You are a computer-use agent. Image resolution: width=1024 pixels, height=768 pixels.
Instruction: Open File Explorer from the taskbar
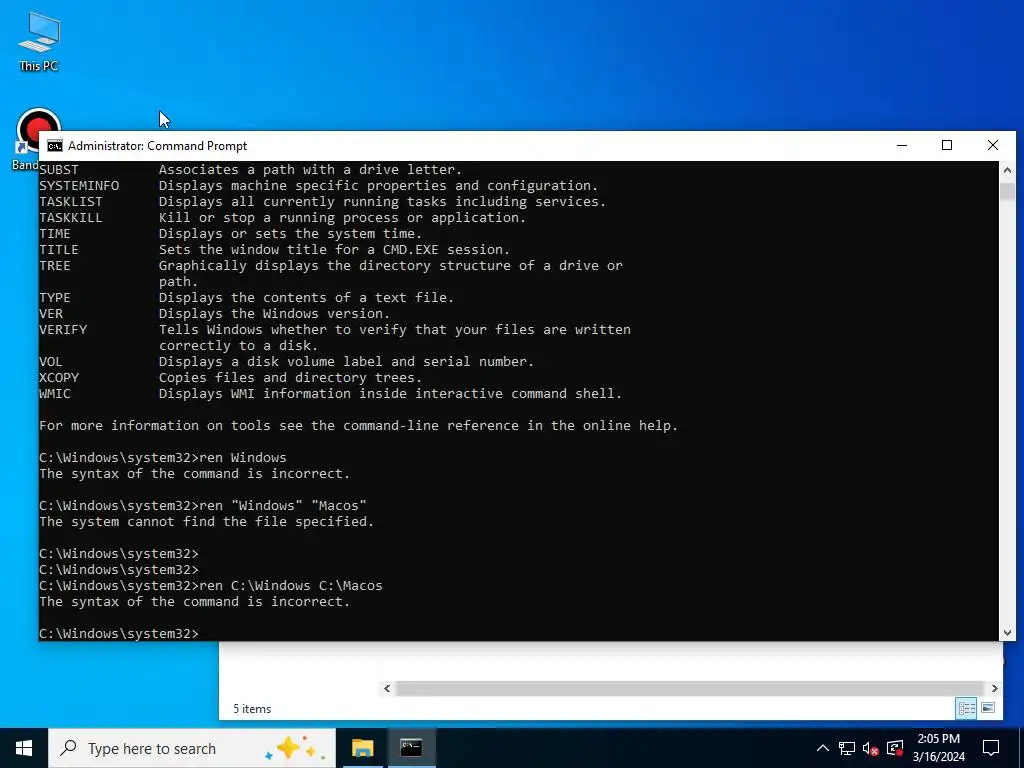(362, 748)
